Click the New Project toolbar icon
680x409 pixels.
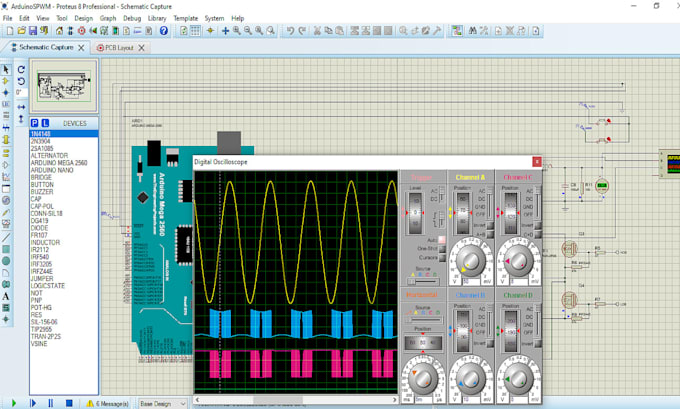click(x=10, y=31)
